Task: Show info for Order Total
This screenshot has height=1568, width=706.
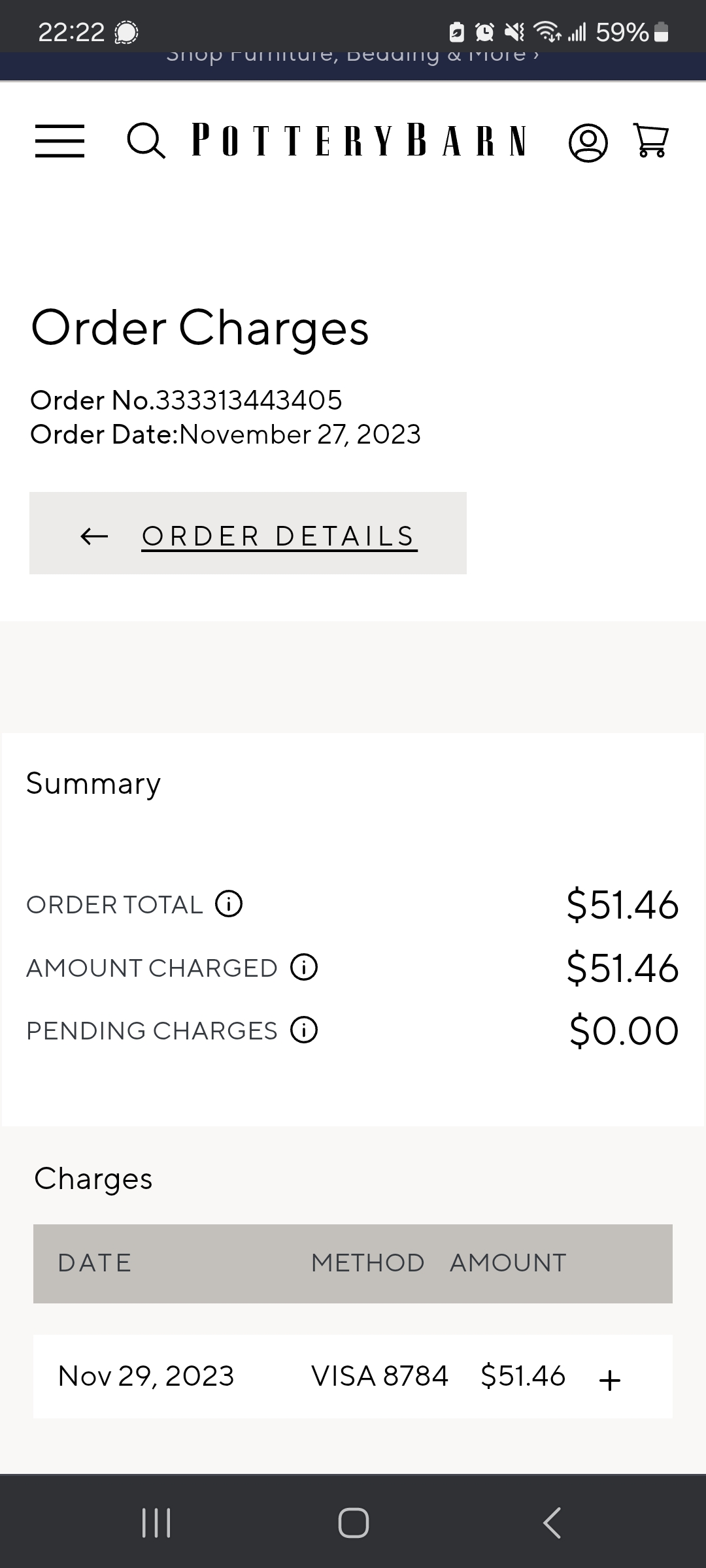Action: coord(229,904)
